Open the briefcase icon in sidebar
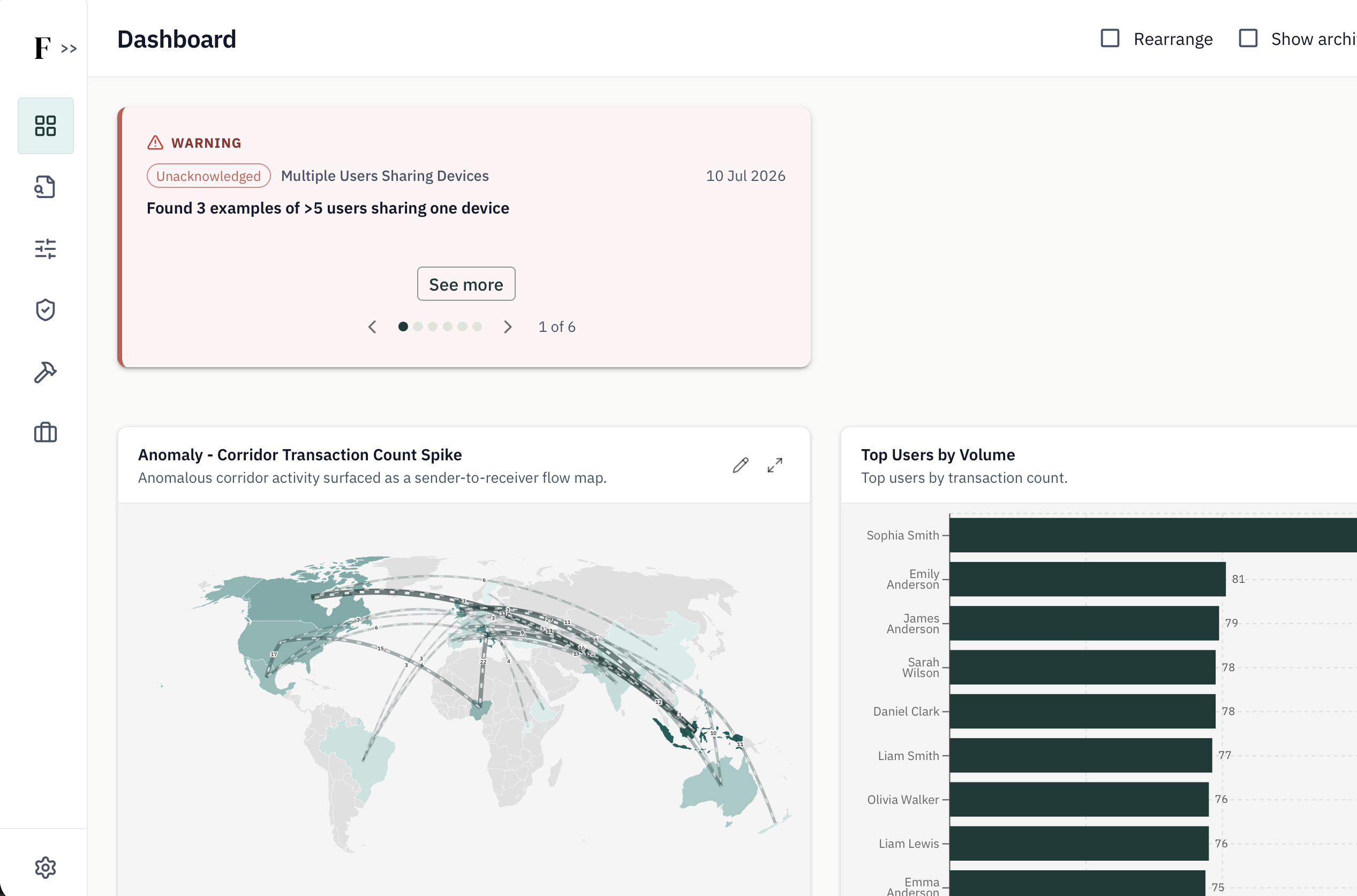Image resolution: width=1357 pixels, height=896 pixels. coord(46,432)
